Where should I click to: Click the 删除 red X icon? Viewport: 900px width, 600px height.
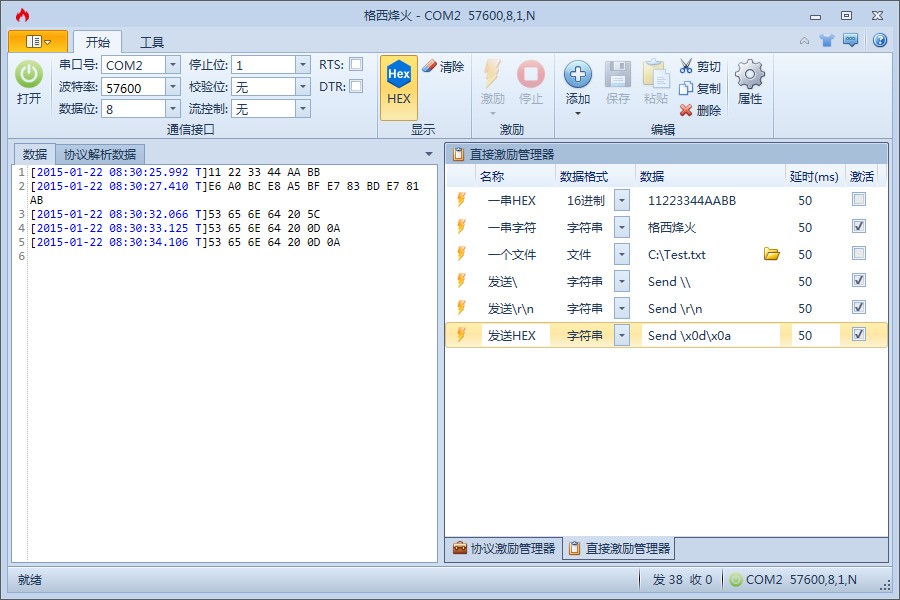[686, 110]
